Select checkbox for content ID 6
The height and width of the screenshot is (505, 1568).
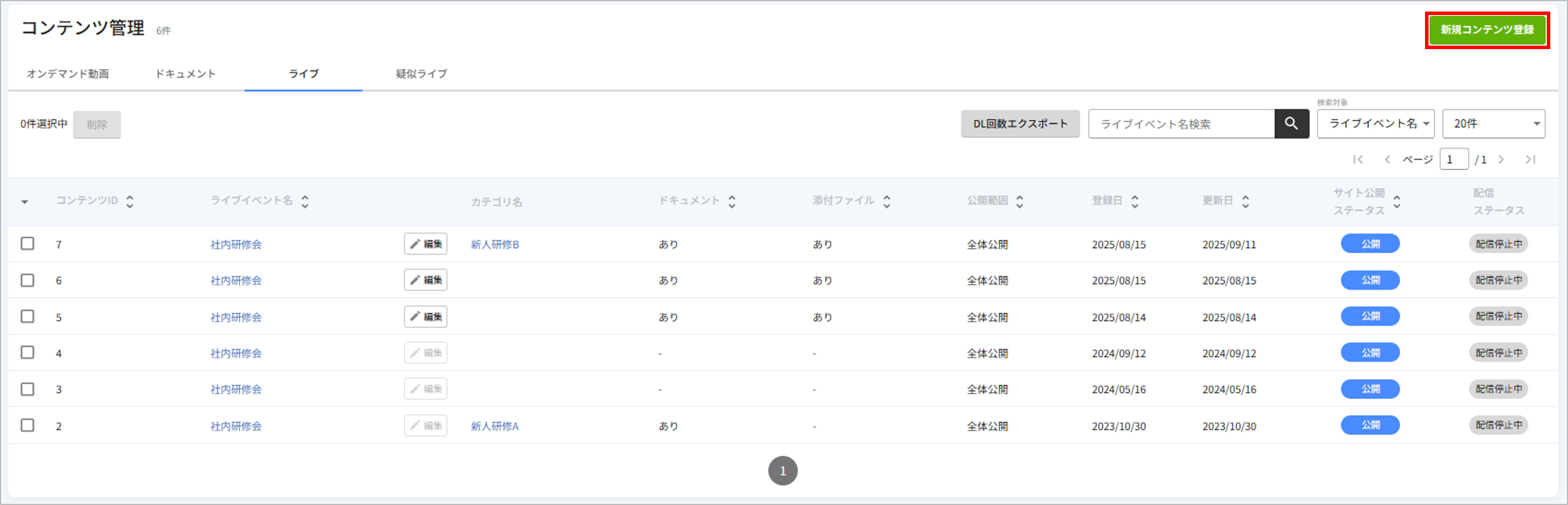(x=27, y=280)
